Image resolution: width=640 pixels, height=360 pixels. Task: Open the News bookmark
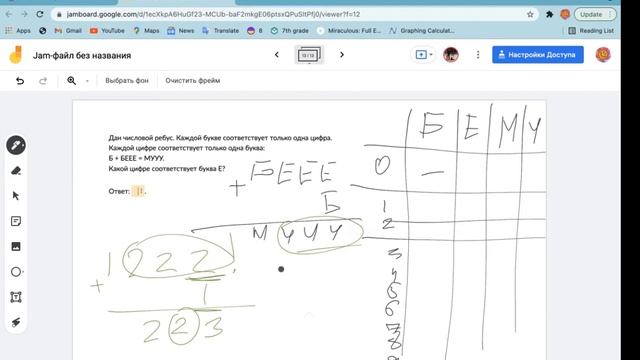181,31
